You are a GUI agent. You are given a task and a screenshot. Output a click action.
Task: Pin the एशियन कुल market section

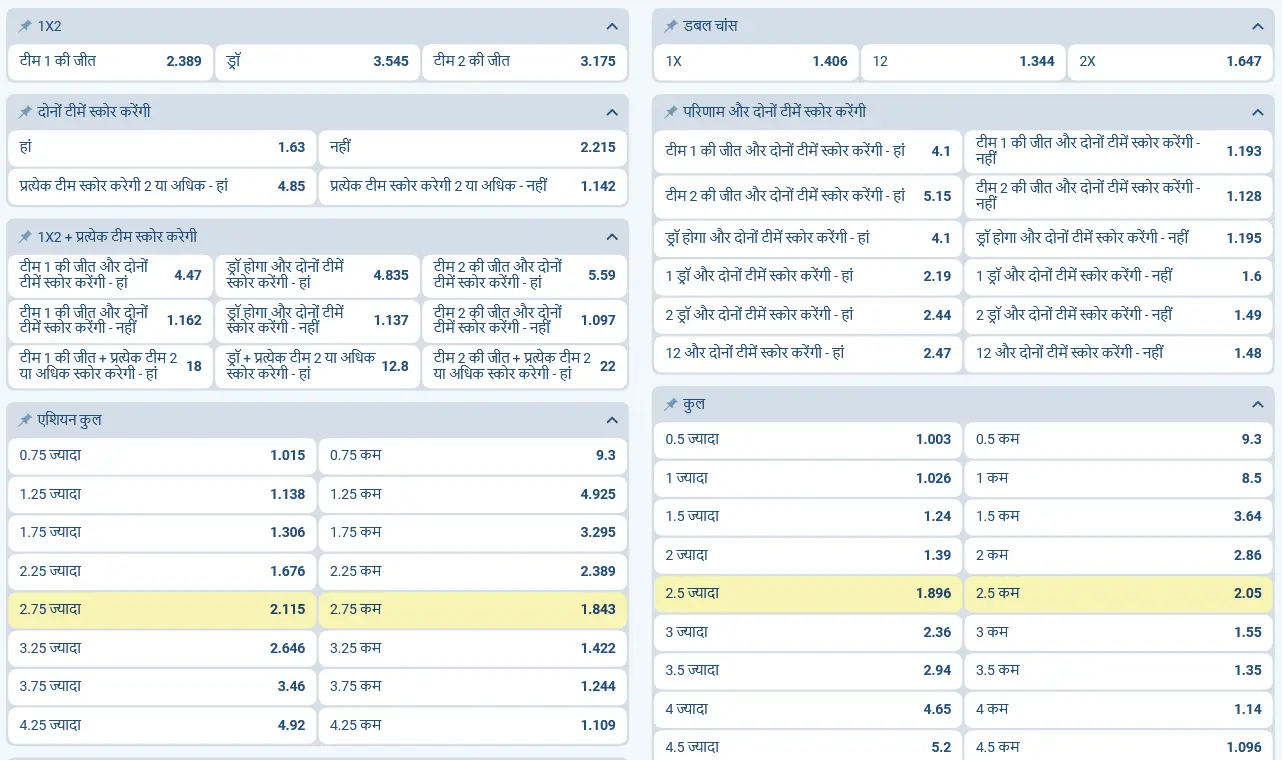click(x=25, y=421)
